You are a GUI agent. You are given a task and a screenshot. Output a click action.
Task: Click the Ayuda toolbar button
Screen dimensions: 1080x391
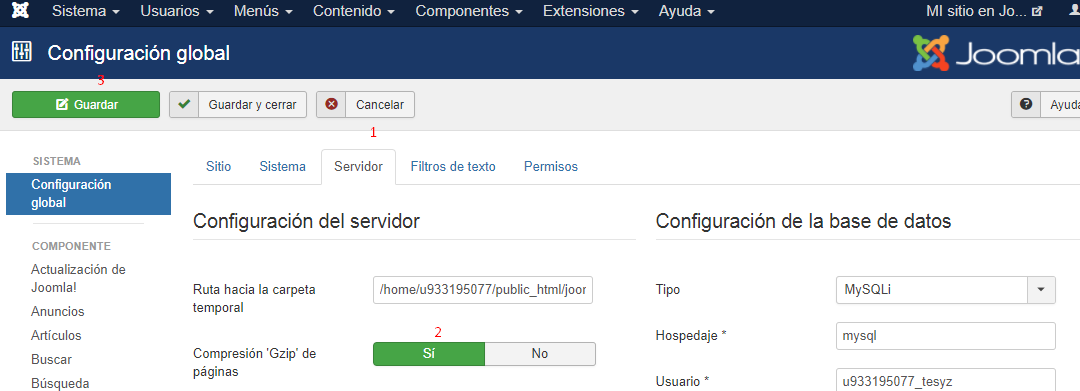coord(1046,105)
